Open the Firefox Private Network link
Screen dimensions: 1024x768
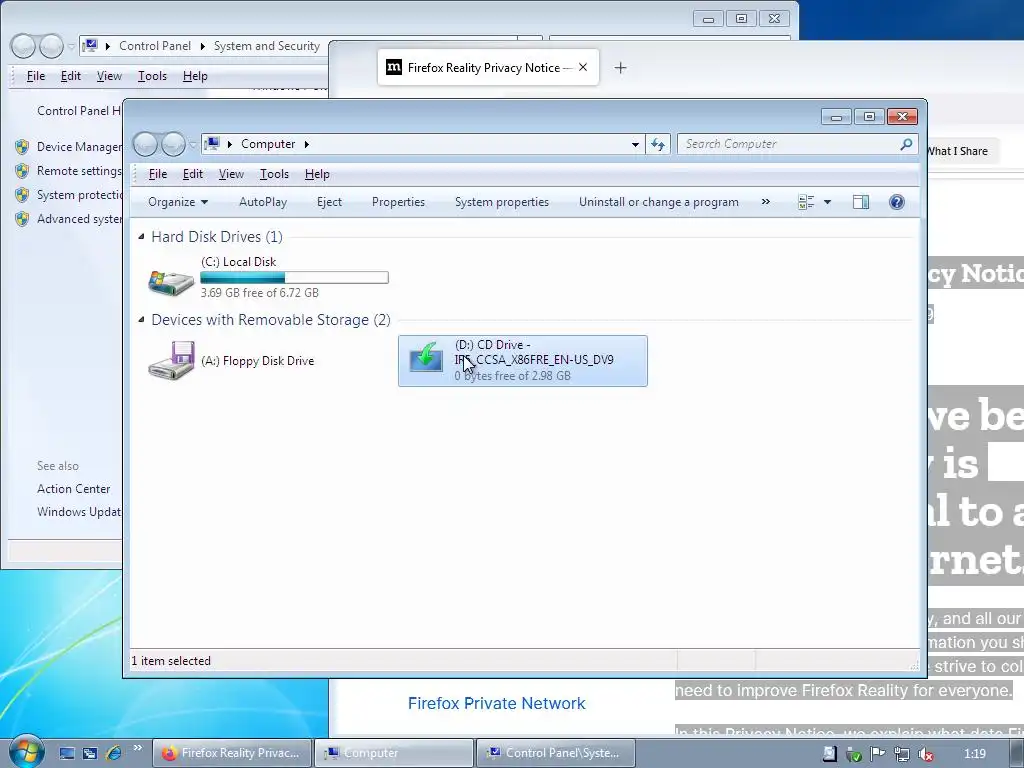click(496, 703)
